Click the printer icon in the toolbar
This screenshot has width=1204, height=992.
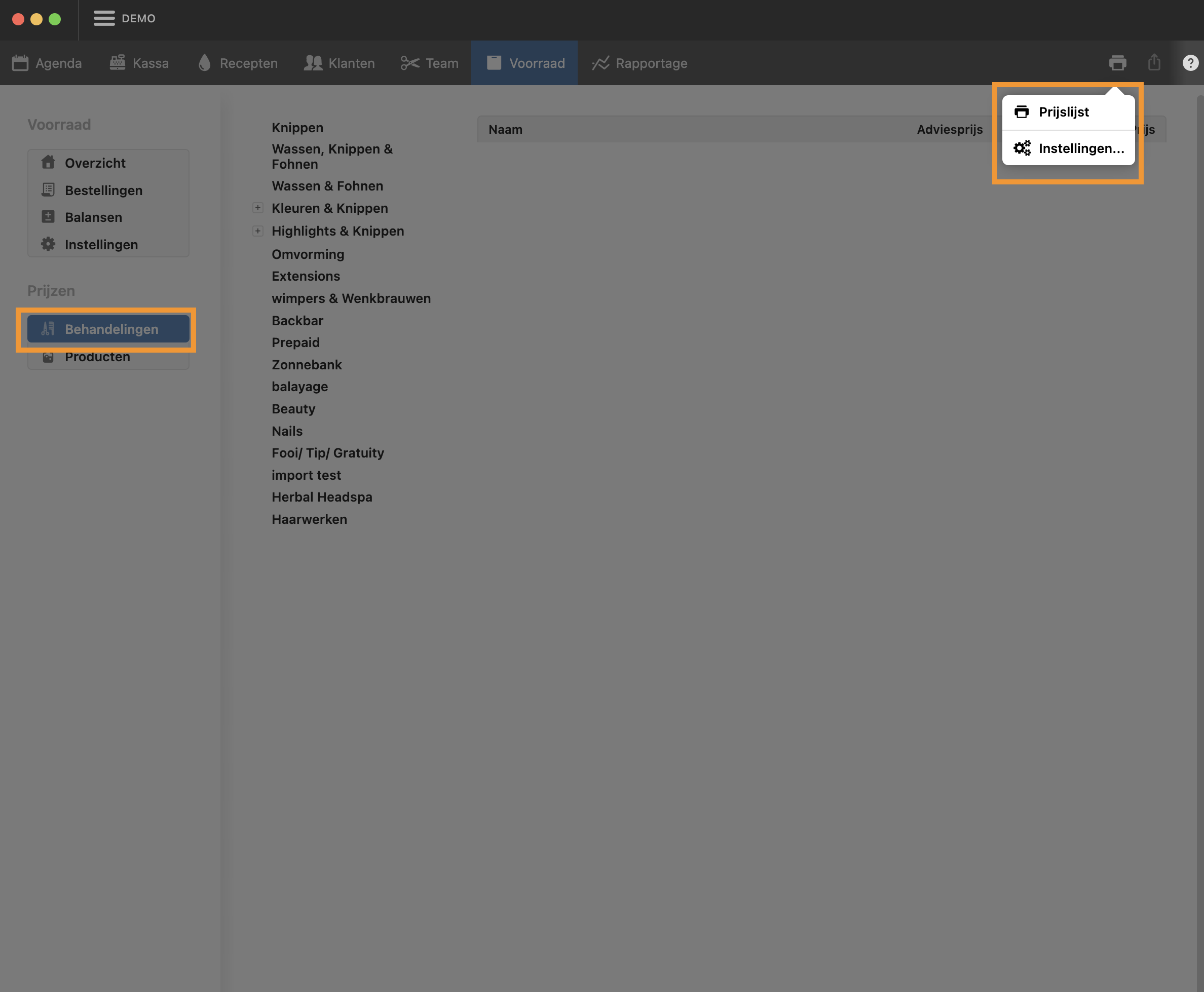[x=1117, y=63]
